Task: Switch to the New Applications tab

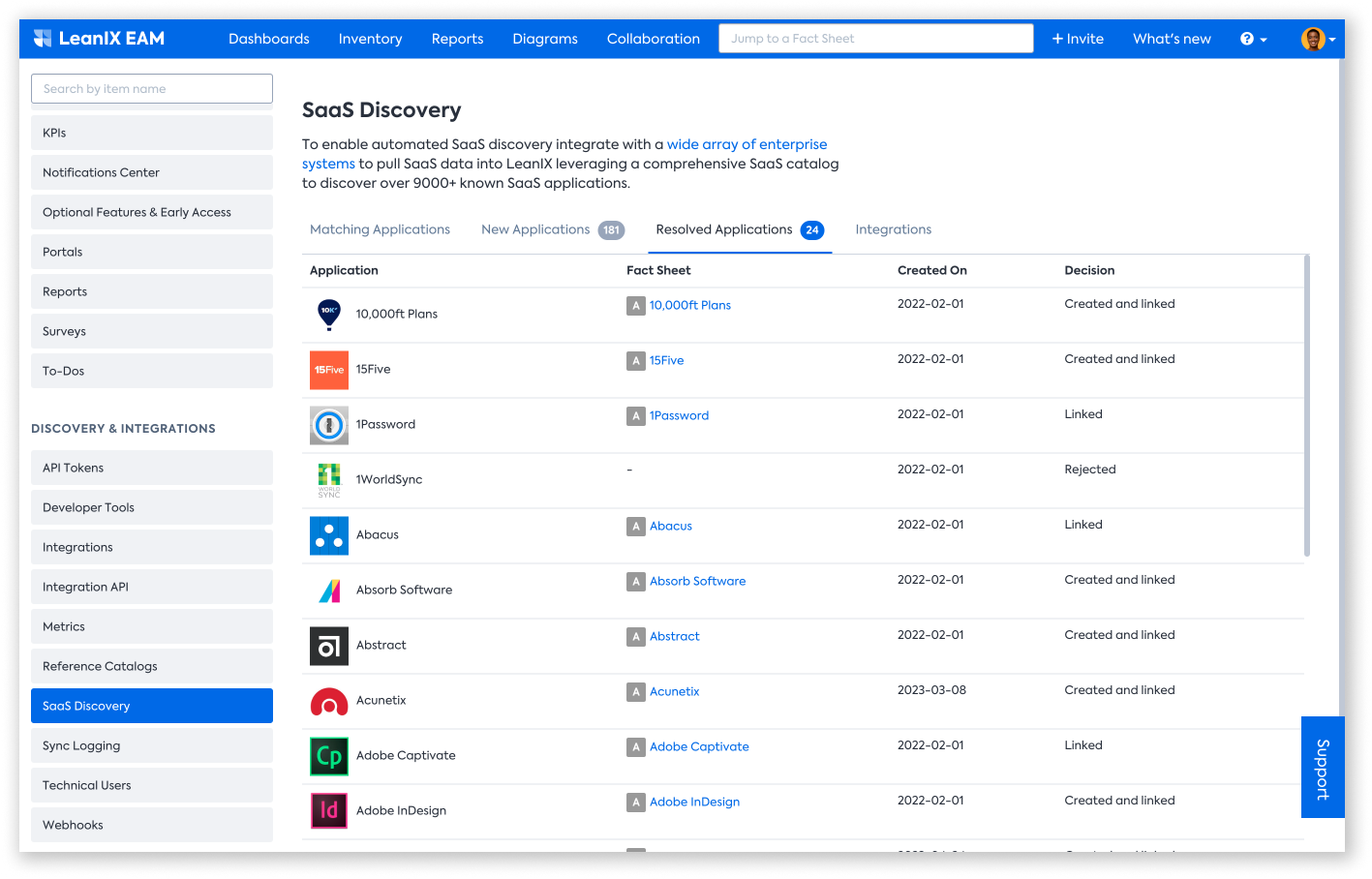Action: pyautogui.click(x=553, y=229)
